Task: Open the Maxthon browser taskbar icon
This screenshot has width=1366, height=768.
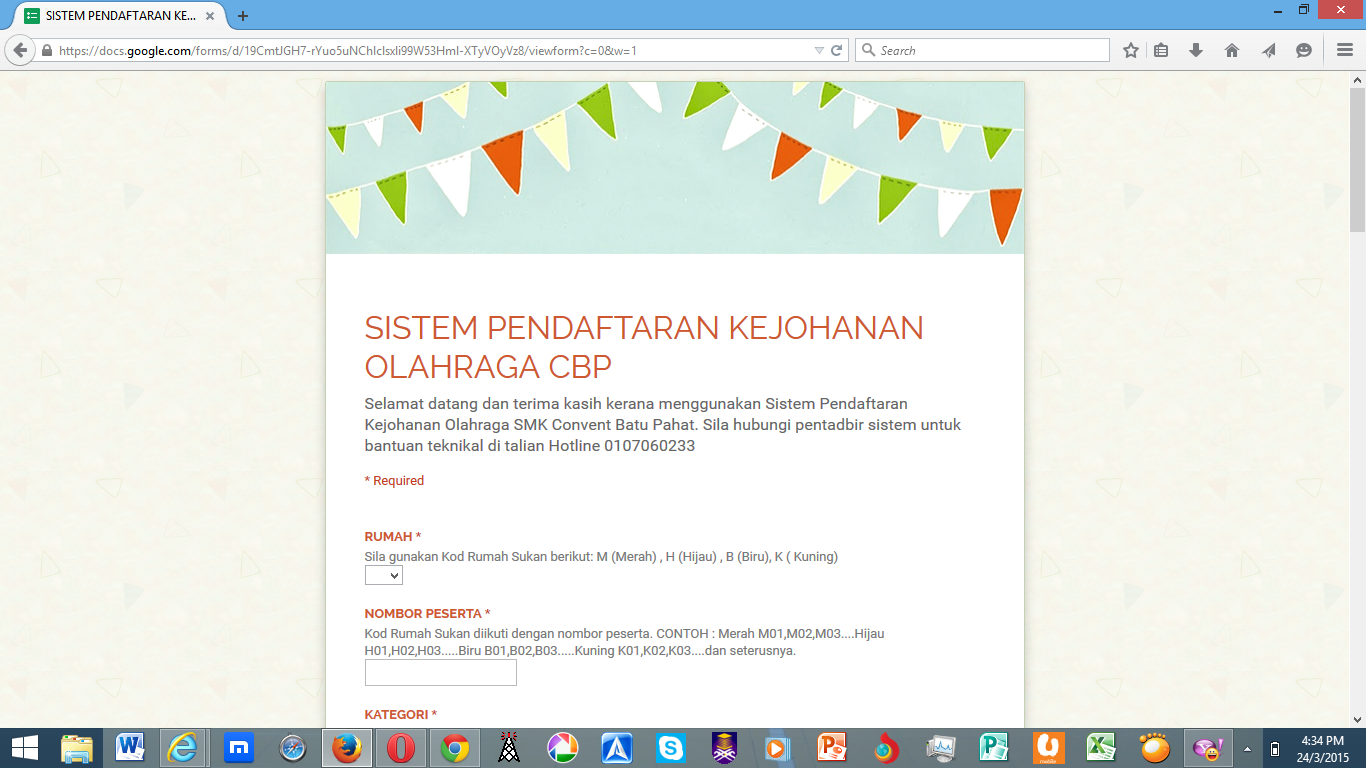Action: 238,748
